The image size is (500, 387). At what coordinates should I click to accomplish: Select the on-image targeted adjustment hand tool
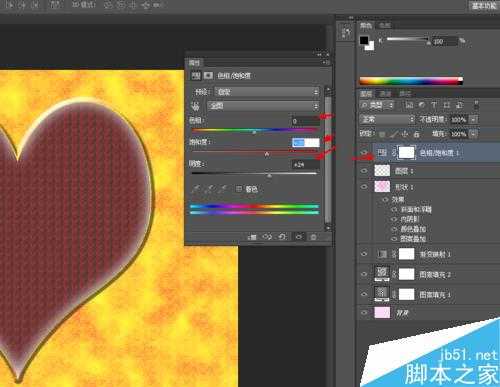tap(196, 106)
